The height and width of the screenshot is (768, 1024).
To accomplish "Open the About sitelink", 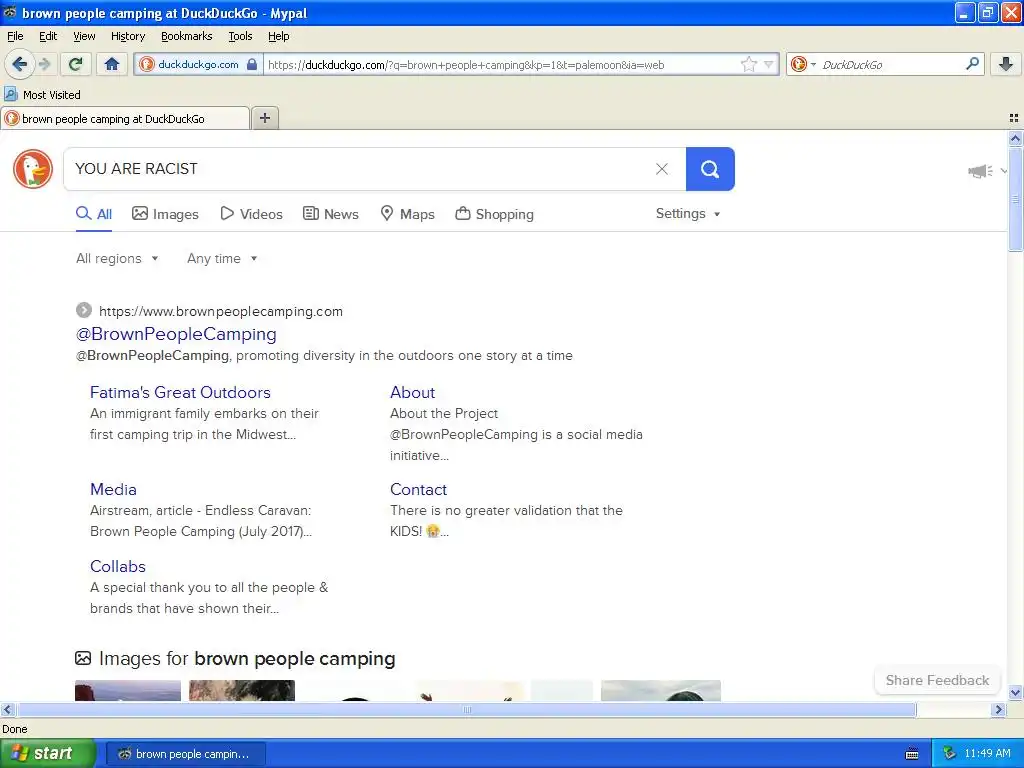I will 412,392.
